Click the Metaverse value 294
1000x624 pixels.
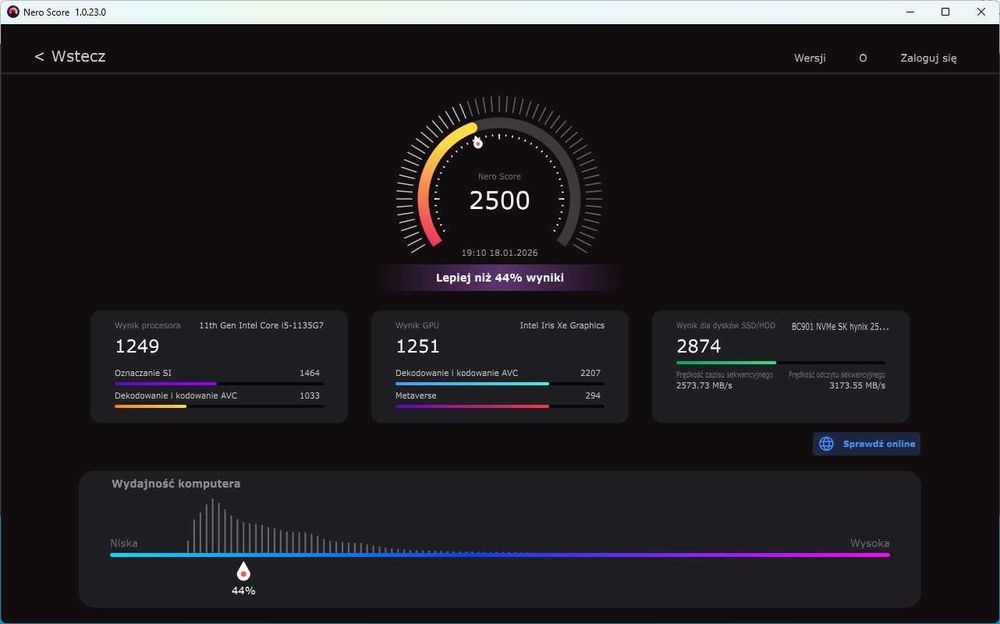click(x=592, y=396)
